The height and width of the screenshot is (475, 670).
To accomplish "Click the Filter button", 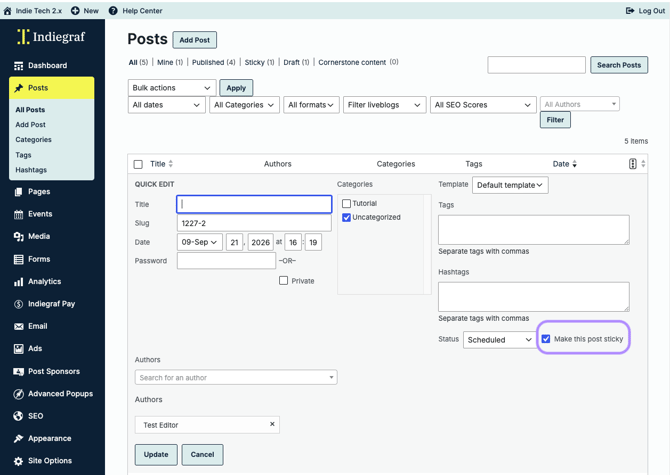I will pyautogui.click(x=555, y=120).
